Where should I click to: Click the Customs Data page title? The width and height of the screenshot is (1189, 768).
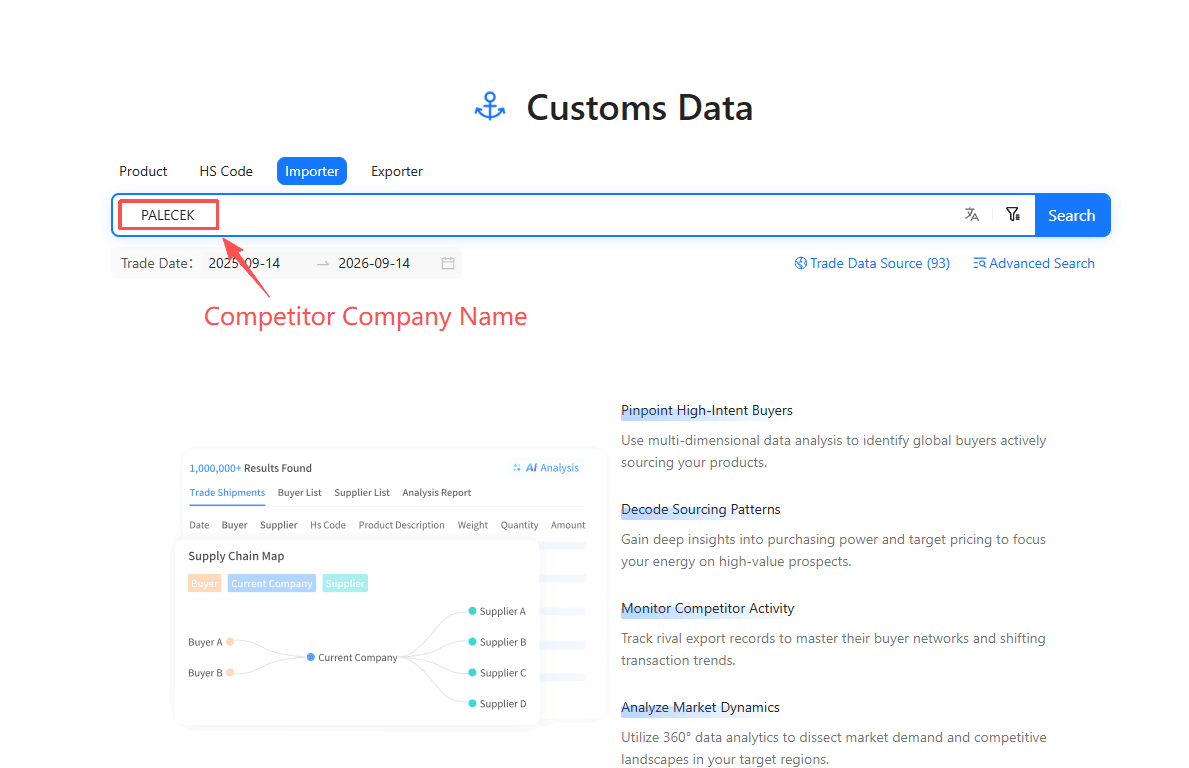point(639,107)
